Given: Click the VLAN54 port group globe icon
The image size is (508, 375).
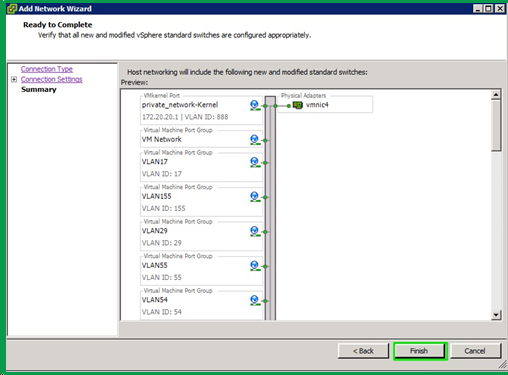Looking at the screenshot, I should pyautogui.click(x=255, y=300).
